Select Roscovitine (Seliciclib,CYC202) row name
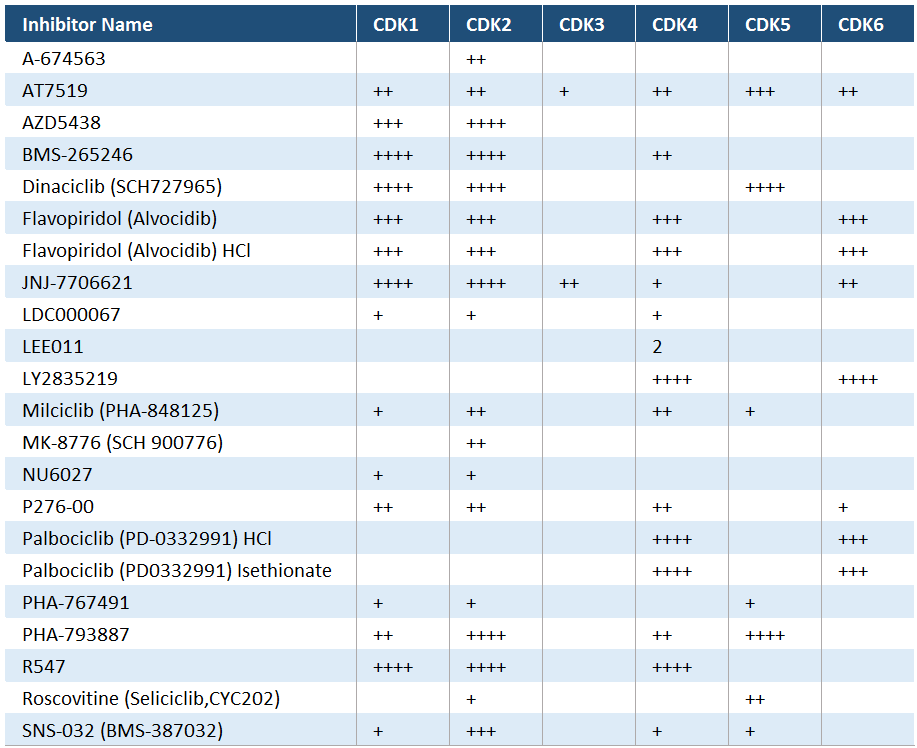 (x=151, y=698)
